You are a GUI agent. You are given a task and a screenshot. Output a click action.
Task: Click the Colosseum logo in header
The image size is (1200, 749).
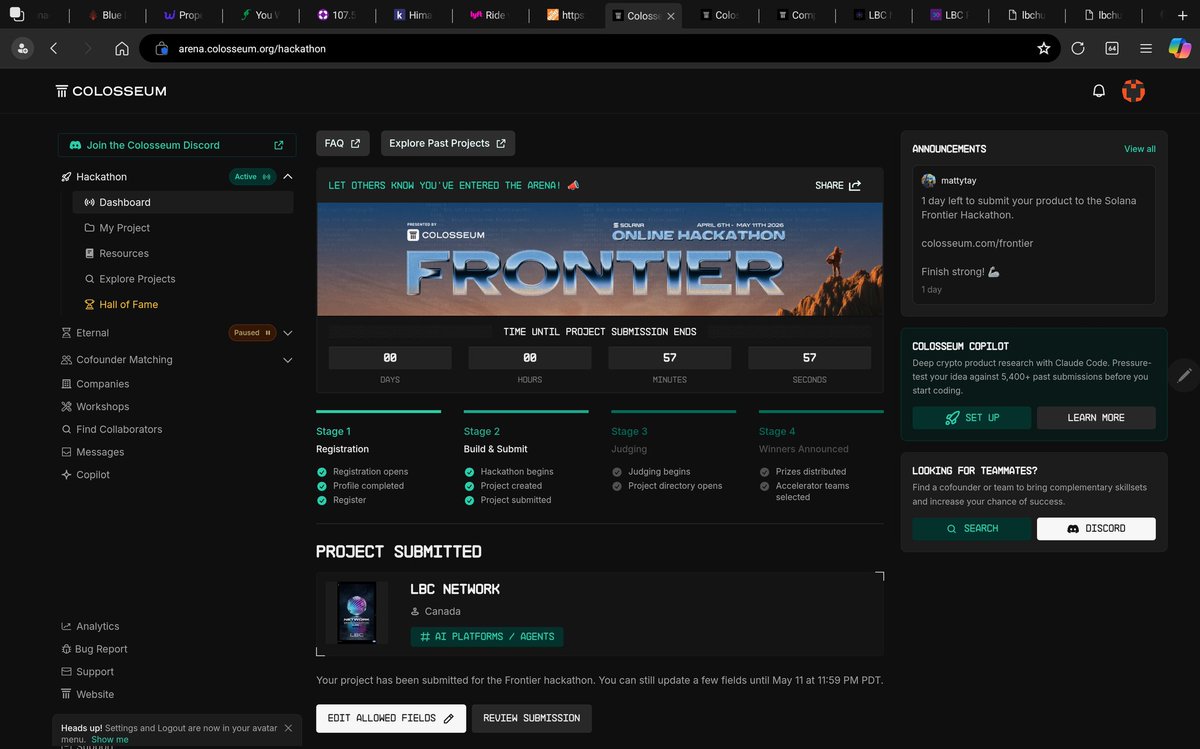111,91
